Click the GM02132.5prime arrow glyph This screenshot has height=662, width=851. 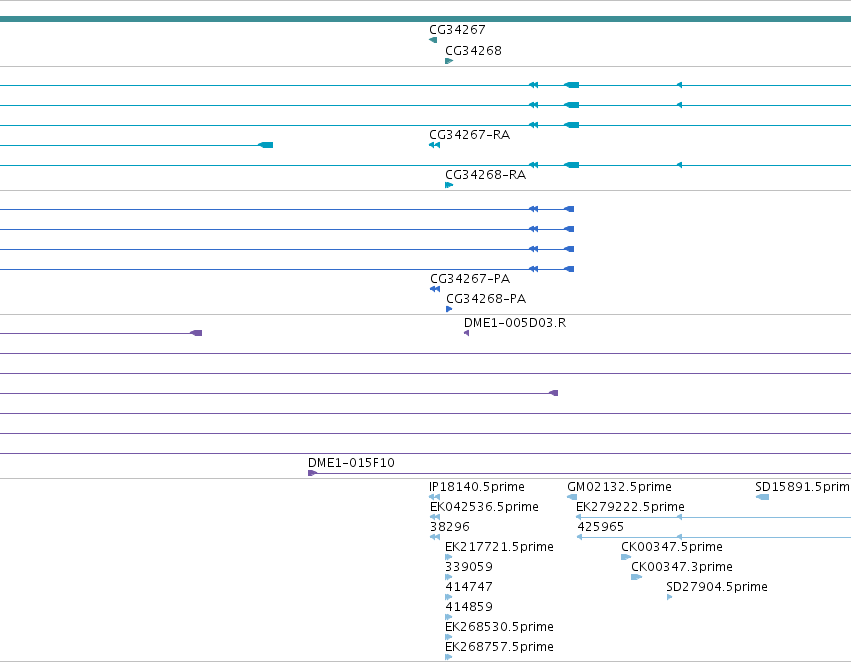(x=572, y=496)
